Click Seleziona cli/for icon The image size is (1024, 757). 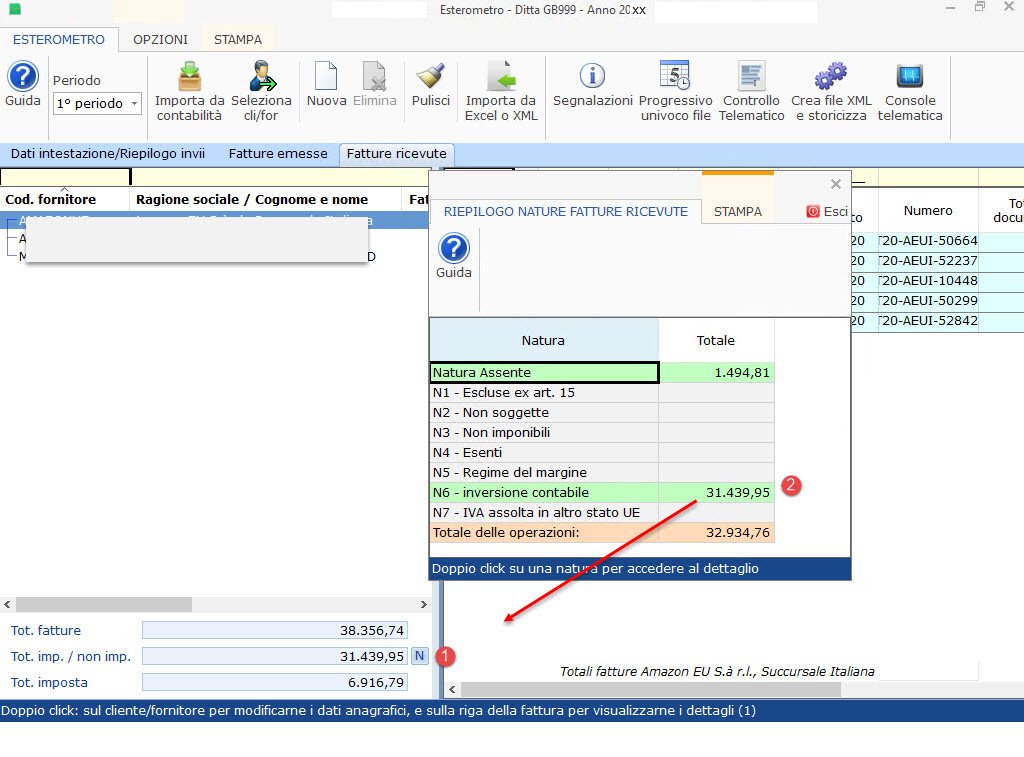[261, 91]
